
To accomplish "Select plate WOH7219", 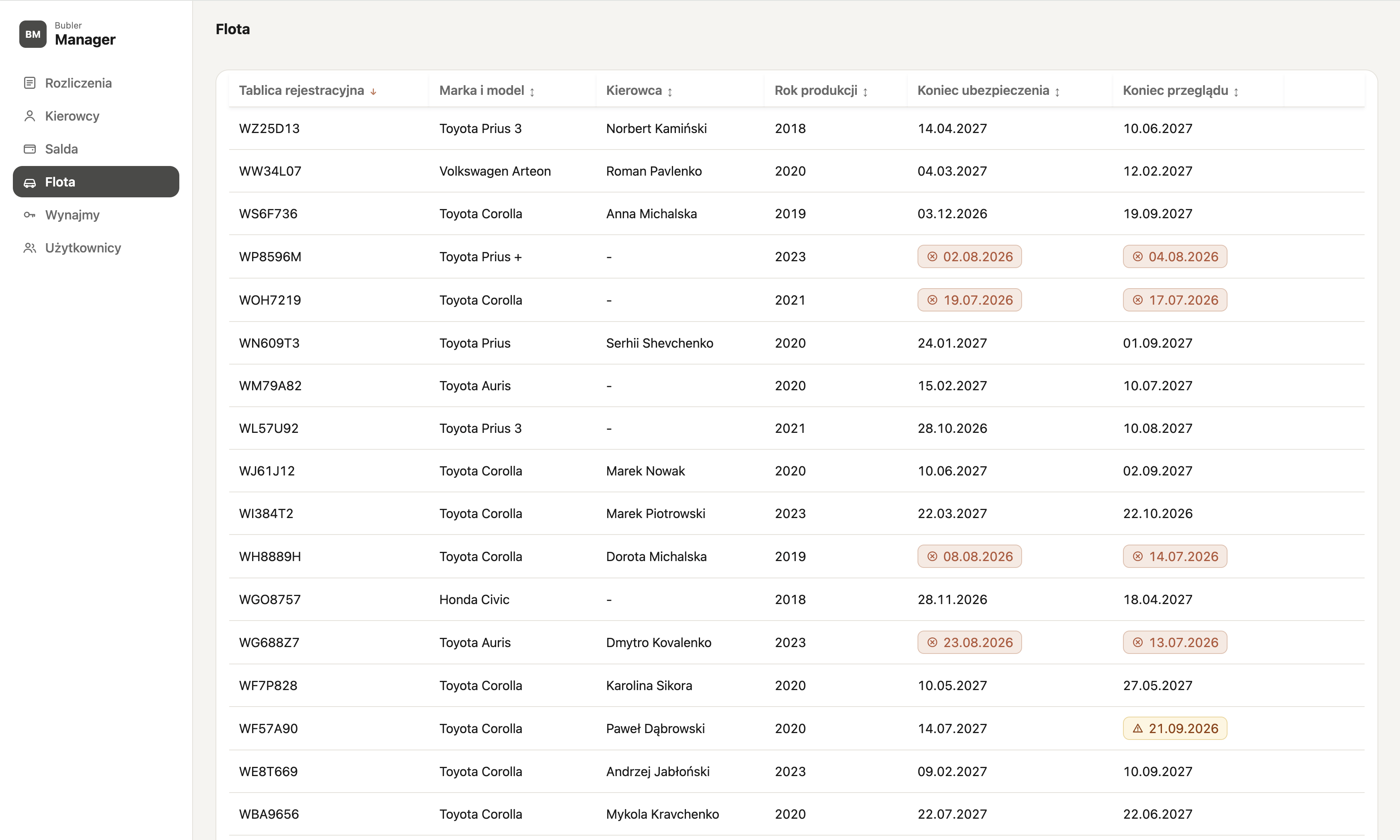I will 270,300.
